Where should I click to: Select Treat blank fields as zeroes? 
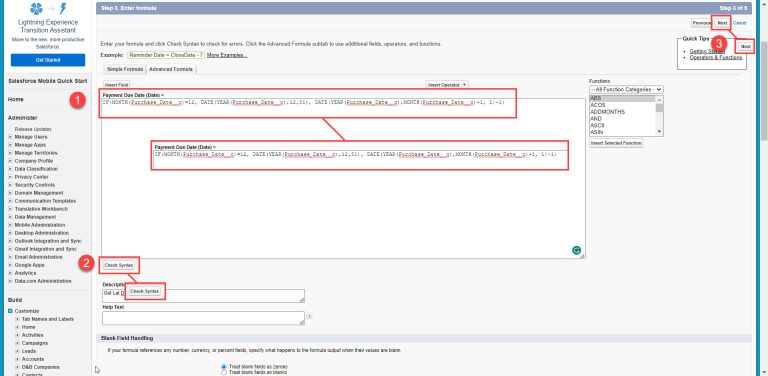click(224, 366)
